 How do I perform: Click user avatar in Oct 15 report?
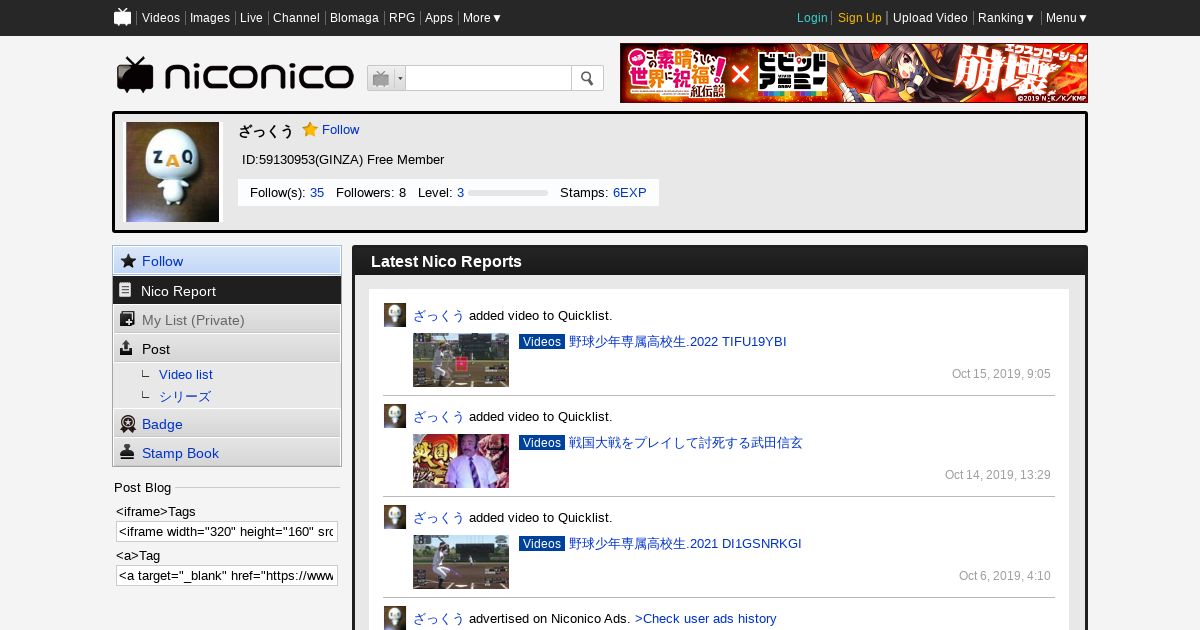coord(395,315)
